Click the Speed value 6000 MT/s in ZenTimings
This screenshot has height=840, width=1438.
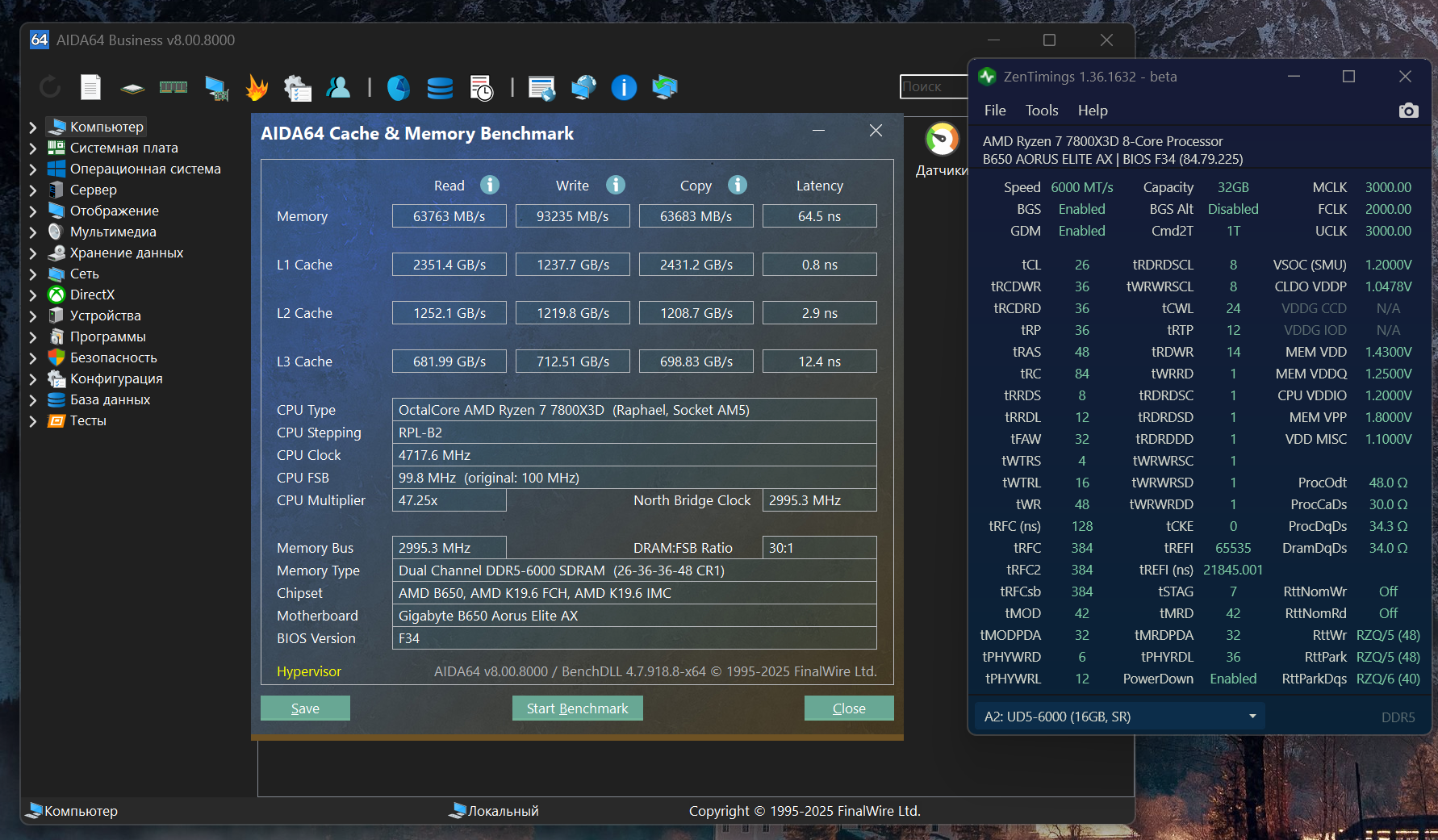(1082, 187)
